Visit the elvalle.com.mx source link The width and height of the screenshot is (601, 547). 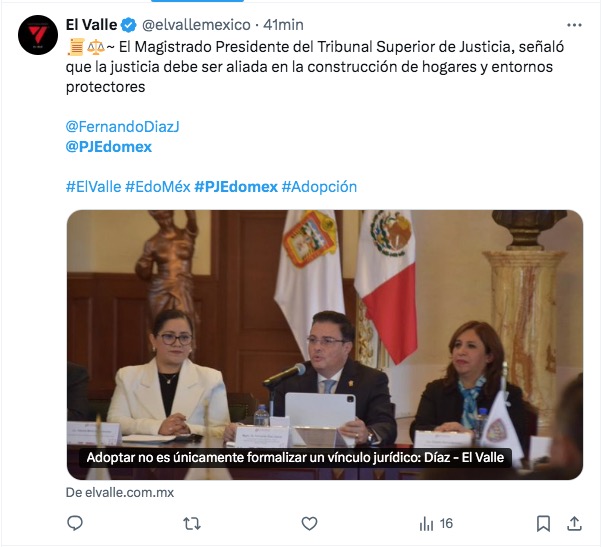(120, 493)
